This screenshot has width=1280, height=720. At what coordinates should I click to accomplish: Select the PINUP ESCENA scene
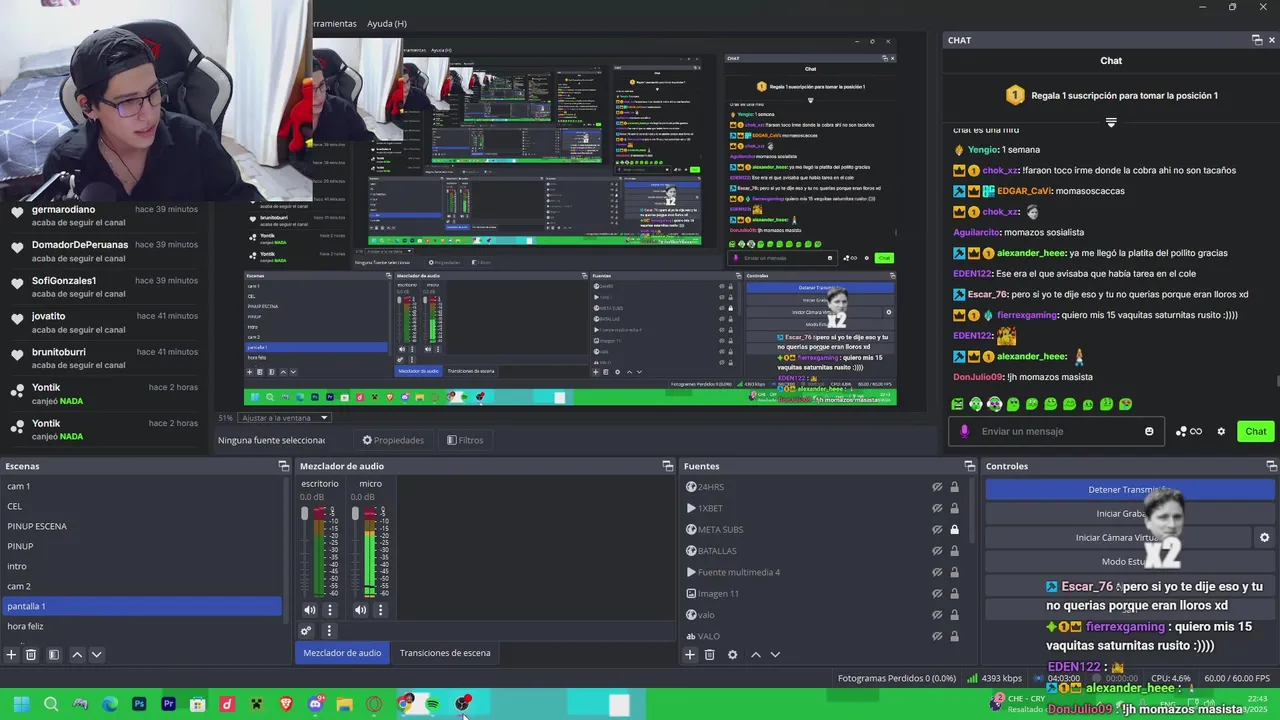[x=141, y=526]
